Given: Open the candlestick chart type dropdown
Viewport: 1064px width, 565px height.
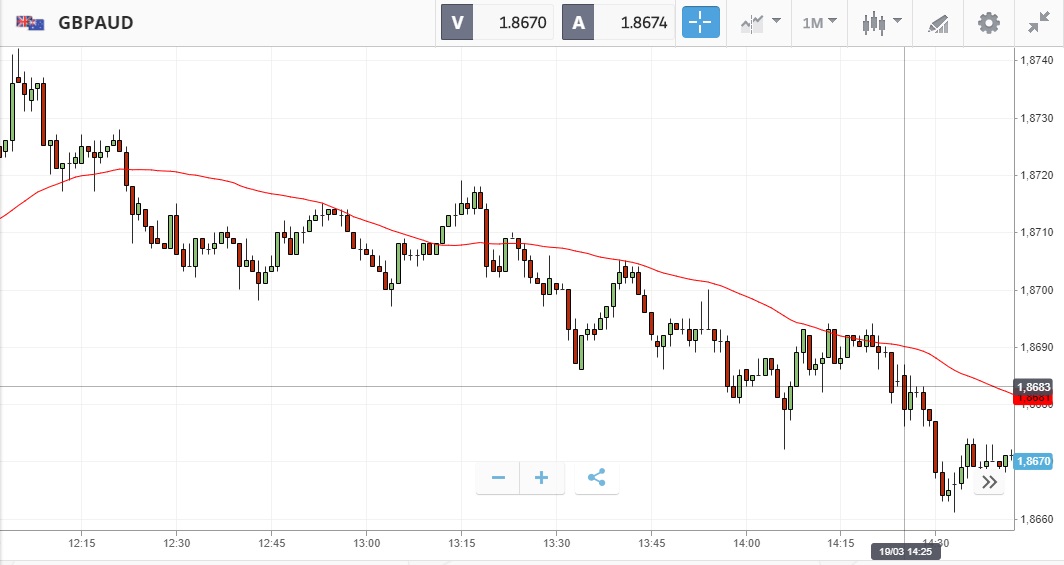Looking at the screenshot, I should (881, 22).
